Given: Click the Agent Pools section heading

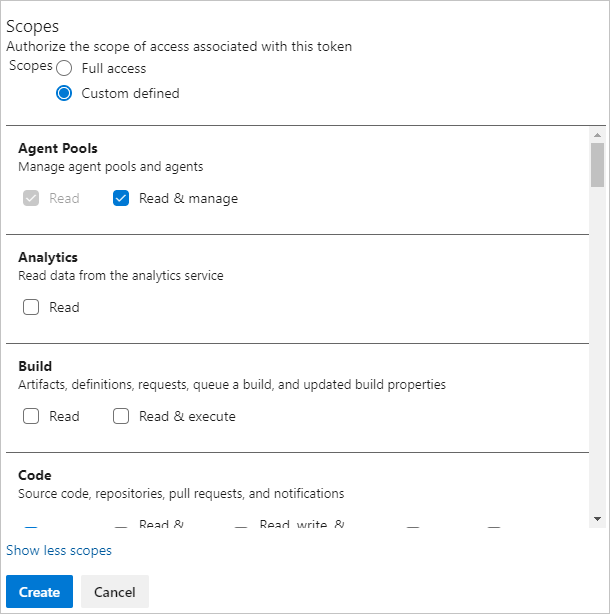Looking at the screenshot, I should pos(58,148).
